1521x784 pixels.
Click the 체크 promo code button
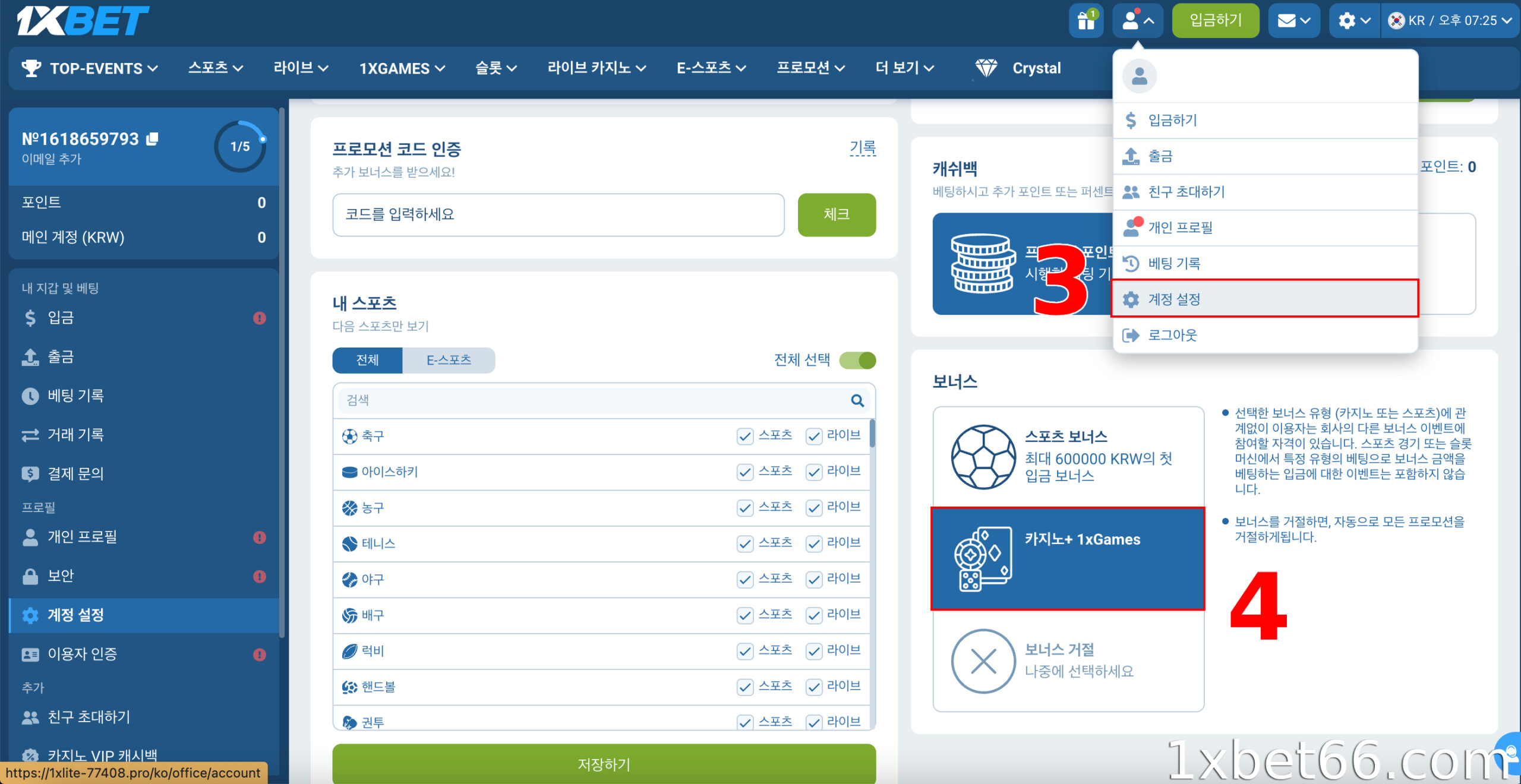(836, 215)
